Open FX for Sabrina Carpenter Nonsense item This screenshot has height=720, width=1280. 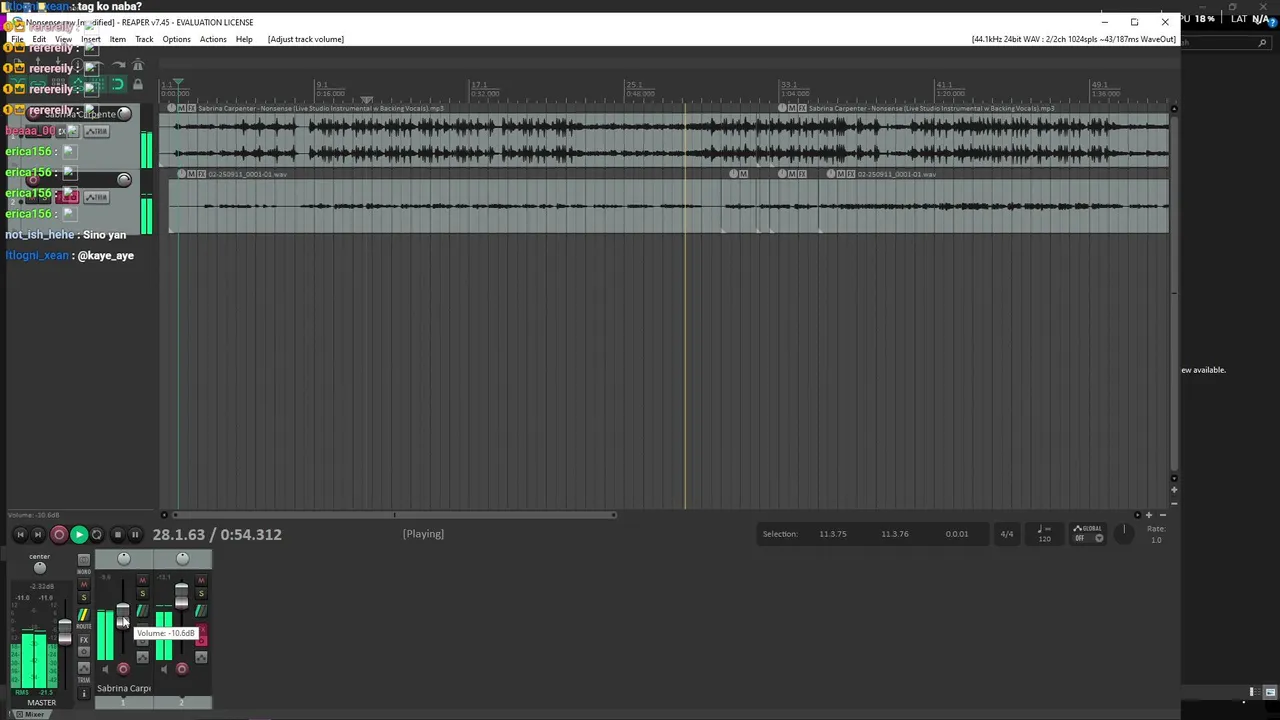[191, 108]
